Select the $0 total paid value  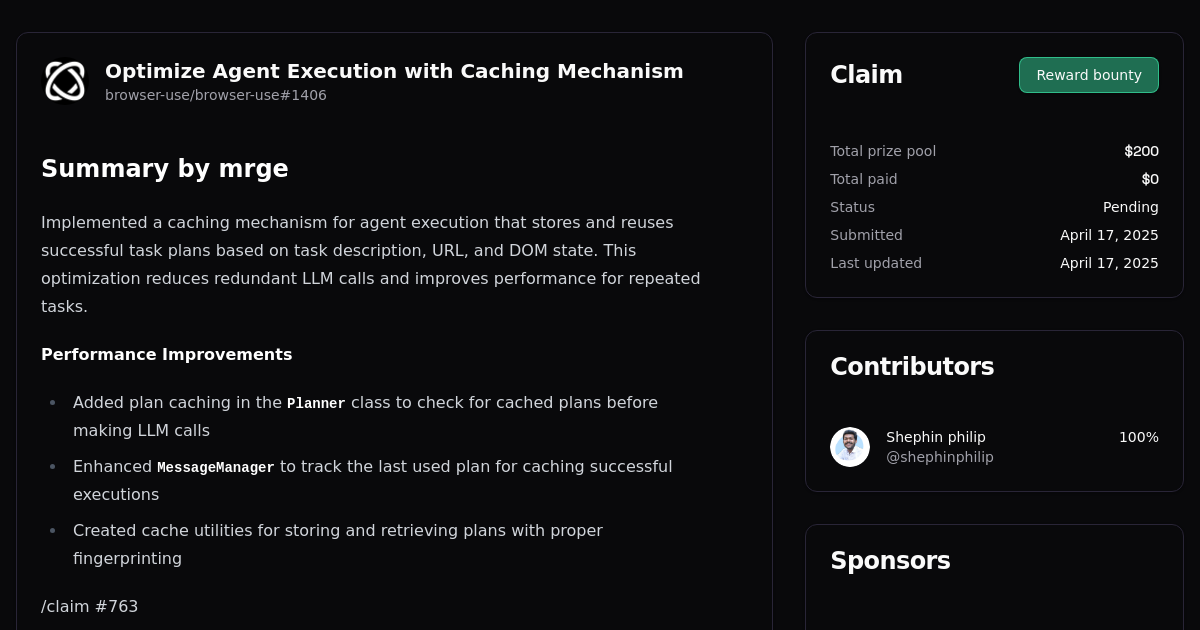click(x=1150, y=179)
